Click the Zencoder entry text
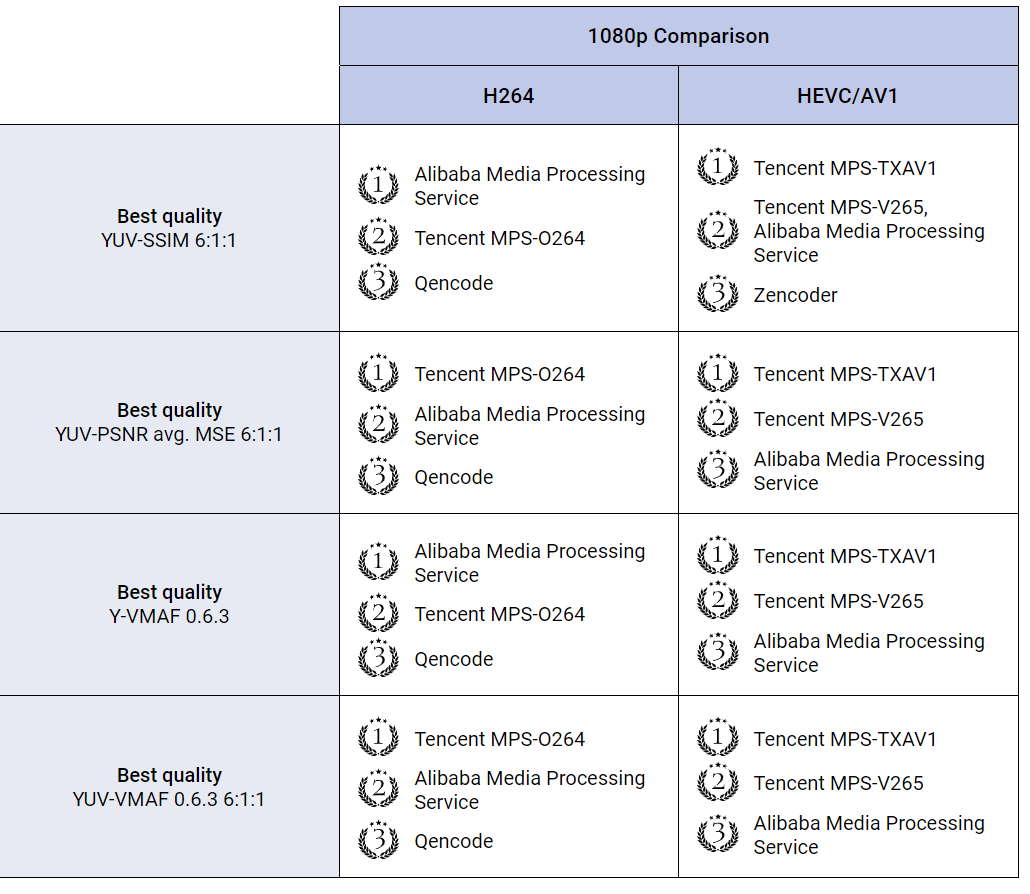This screenshot has height=894, width=1030. point(795,295)
